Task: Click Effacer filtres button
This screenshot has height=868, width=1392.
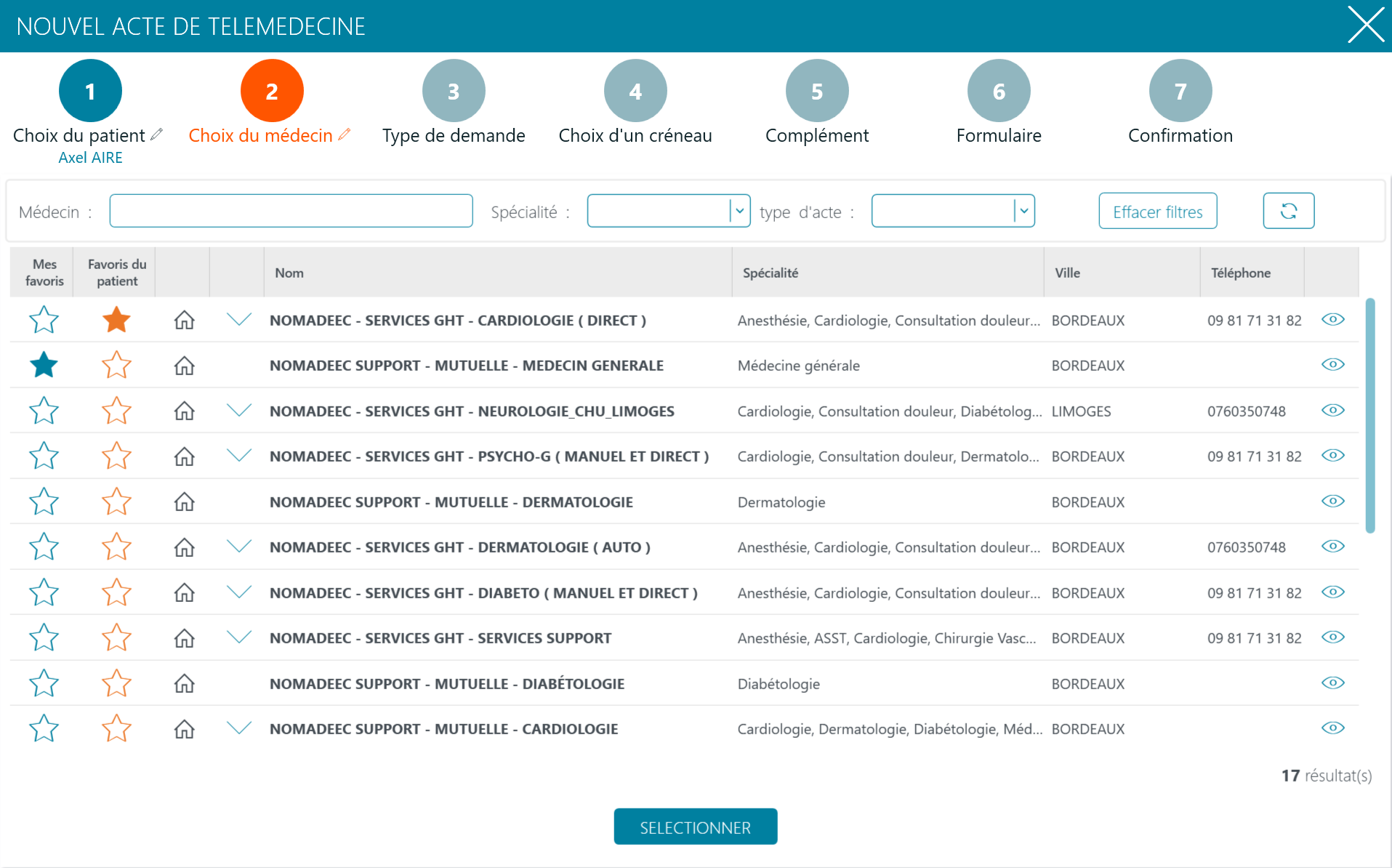Action: 1158,211
